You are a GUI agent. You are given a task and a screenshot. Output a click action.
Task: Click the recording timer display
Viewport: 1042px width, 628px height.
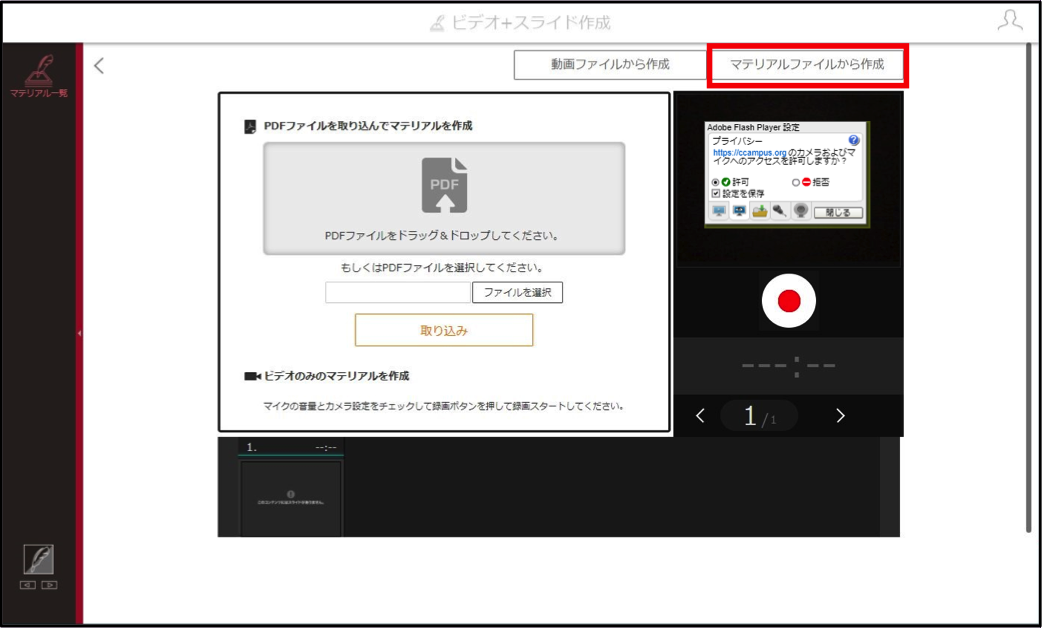point(789,366)
